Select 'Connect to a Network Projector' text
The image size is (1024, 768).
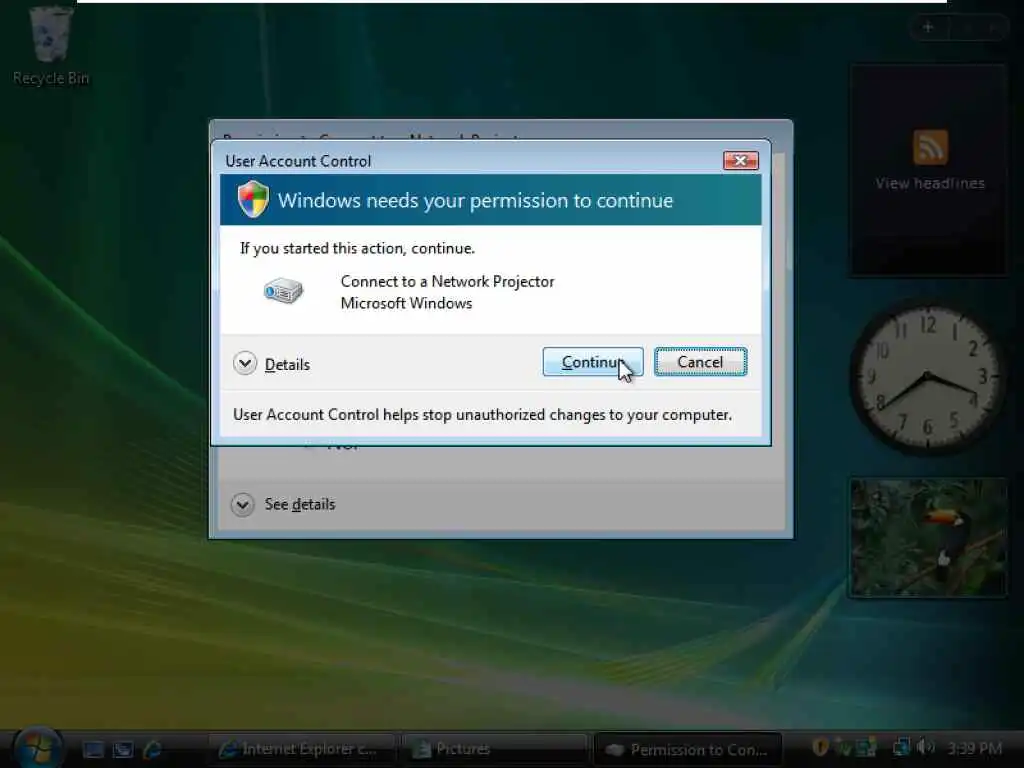coord(447,281)
